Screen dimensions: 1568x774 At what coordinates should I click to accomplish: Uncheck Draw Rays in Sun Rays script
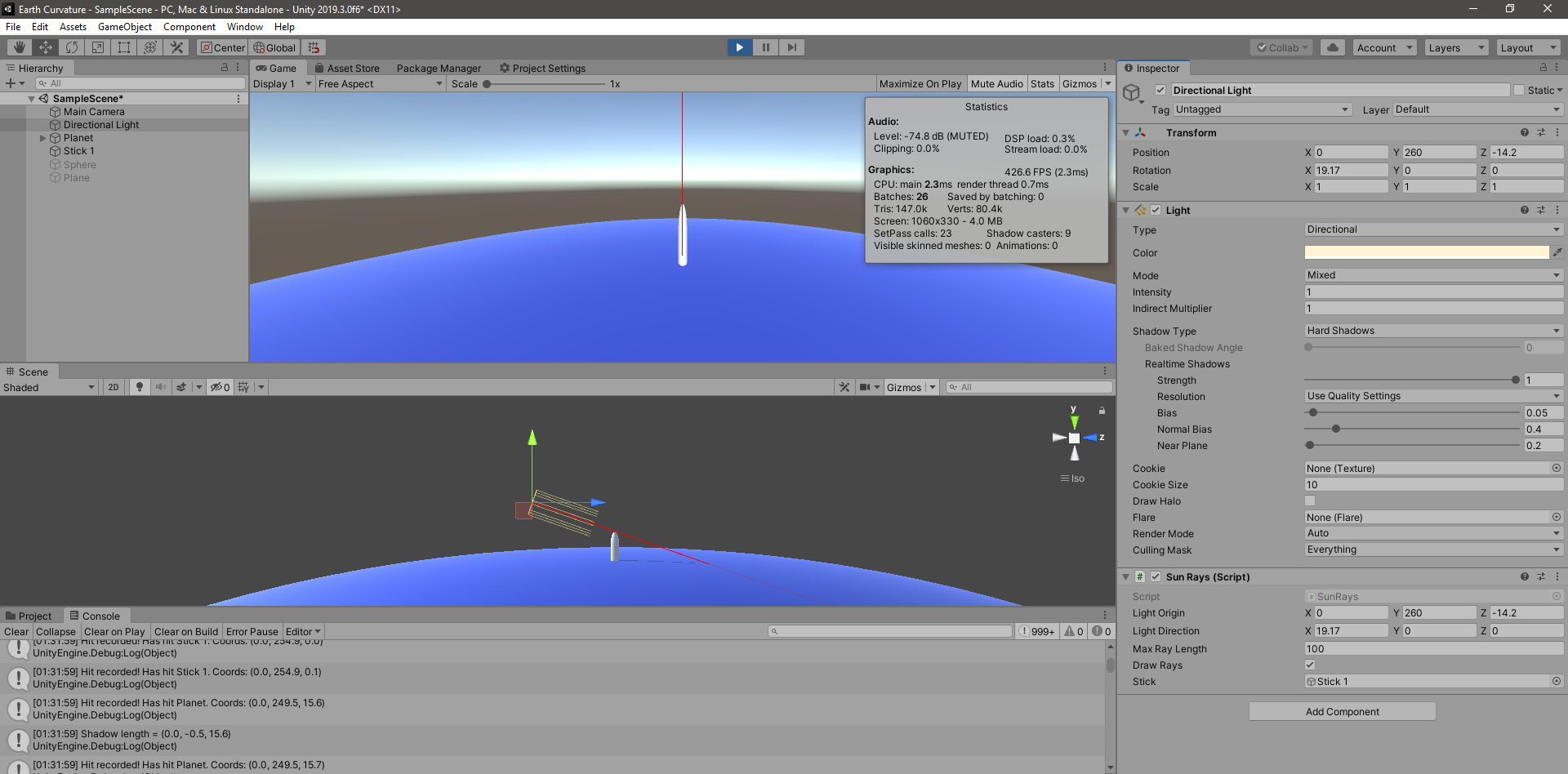(1310, 665)
